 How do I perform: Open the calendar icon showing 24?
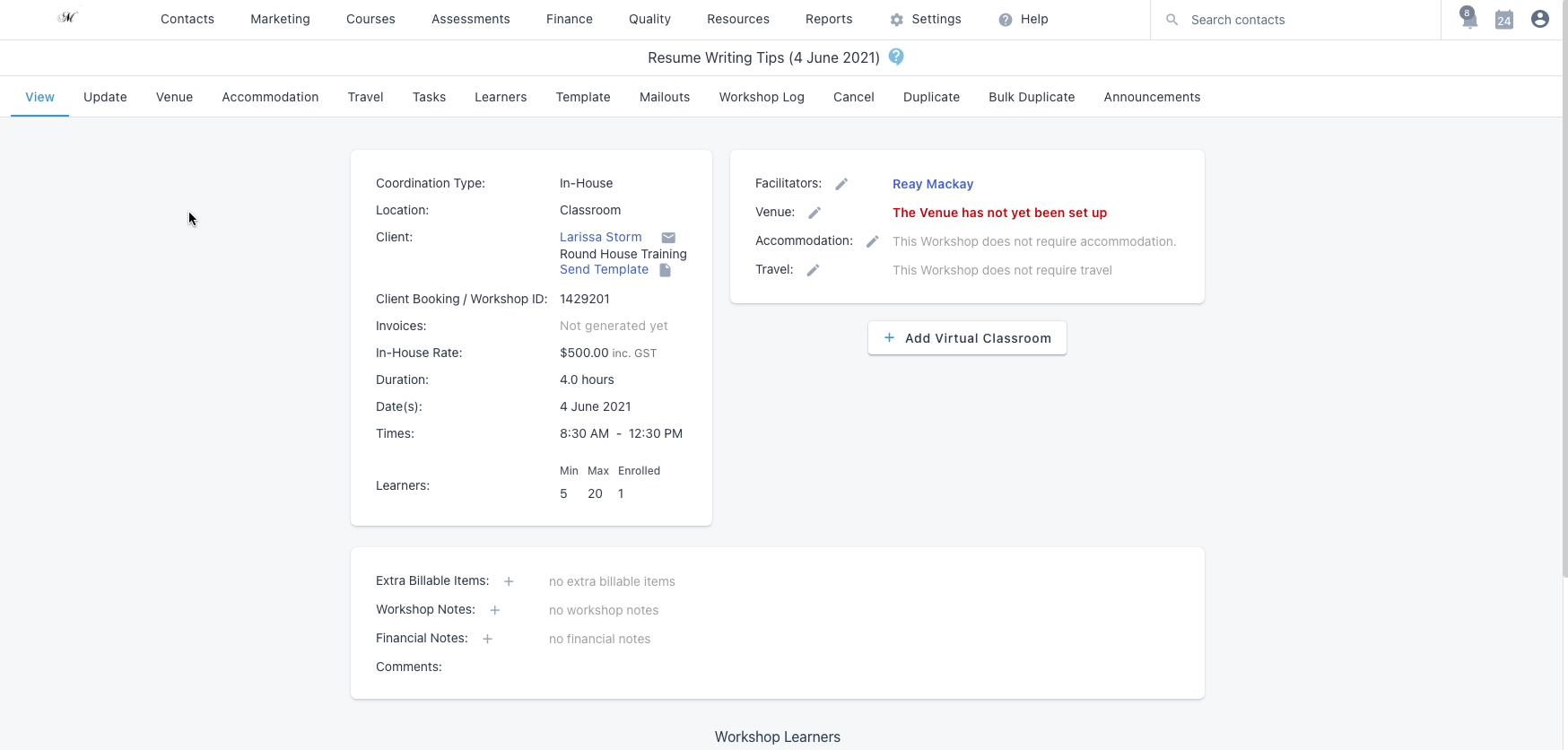point(1504,19)
